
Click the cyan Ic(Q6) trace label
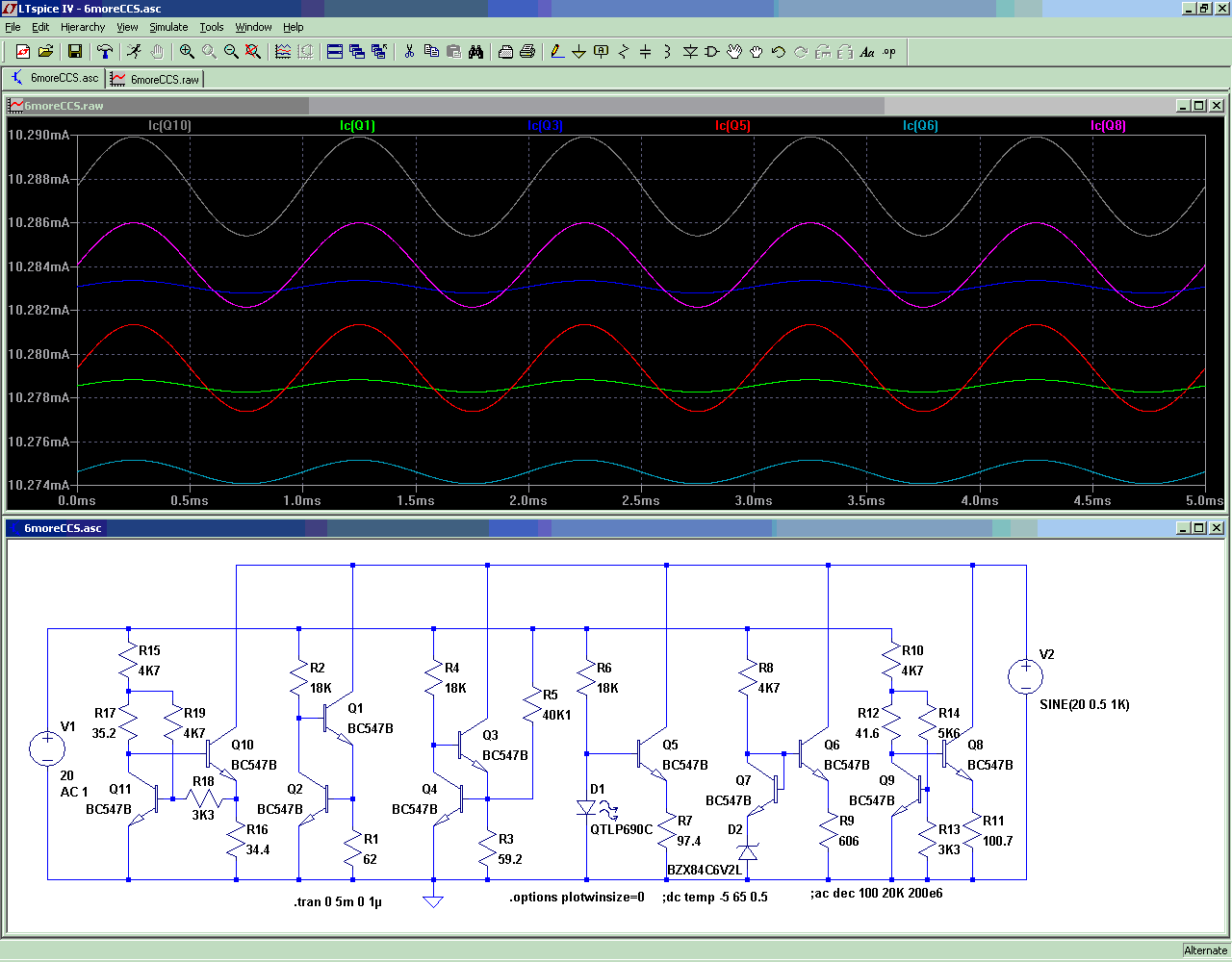[920, 125]
